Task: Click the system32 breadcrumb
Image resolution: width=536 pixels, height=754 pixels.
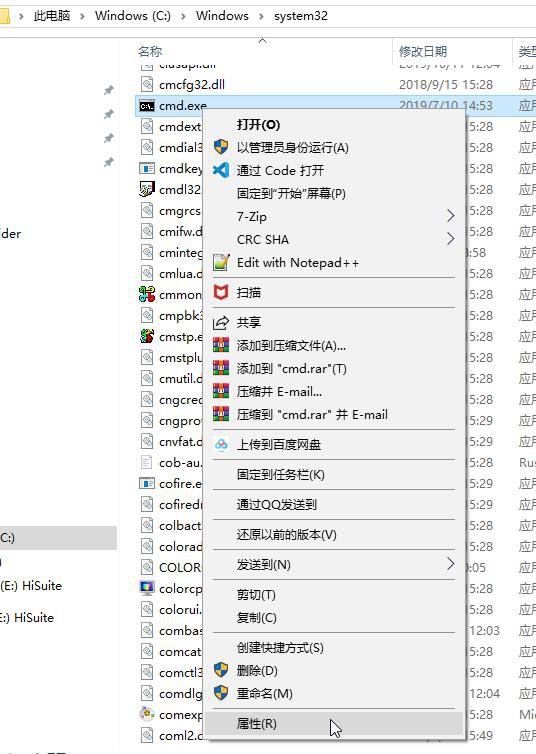Action: 301,16
